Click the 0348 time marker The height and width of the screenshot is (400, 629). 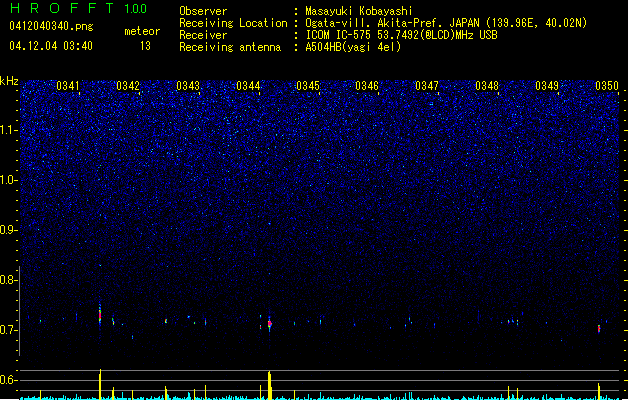coord(487,86)
